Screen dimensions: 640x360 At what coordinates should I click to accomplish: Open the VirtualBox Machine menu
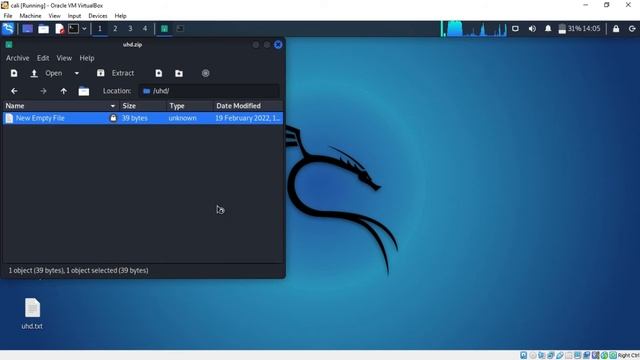pyautogui.click(x=30, y=16)
